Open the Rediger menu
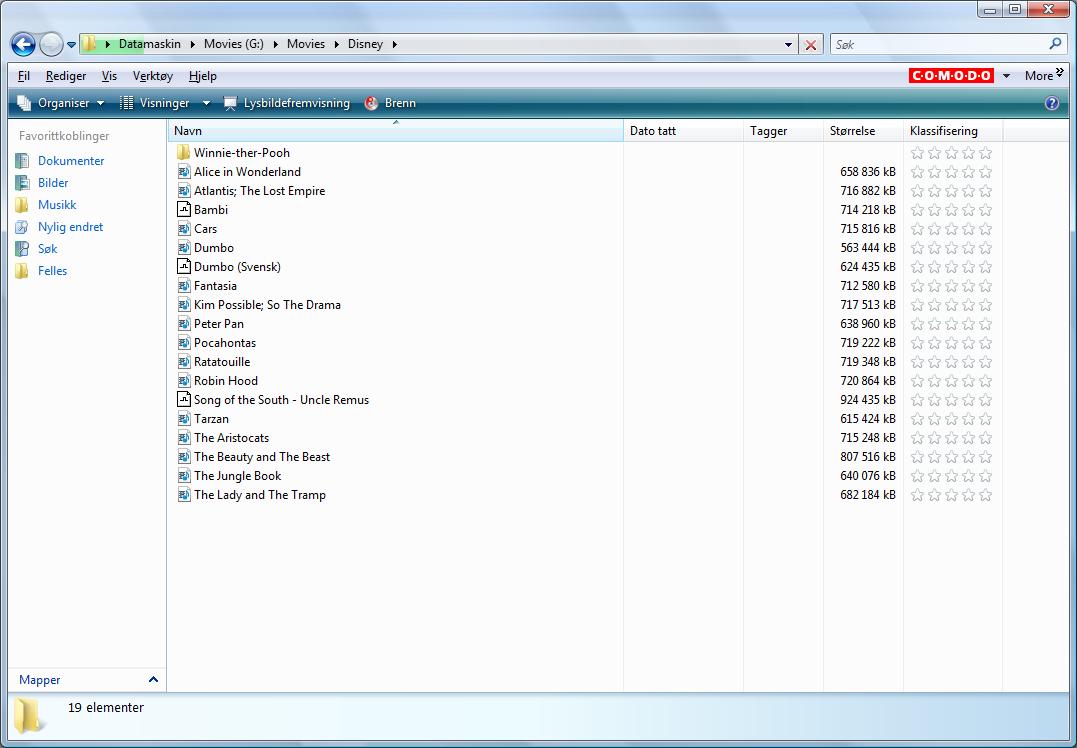The image size is (1077, 748). (66, 76)
